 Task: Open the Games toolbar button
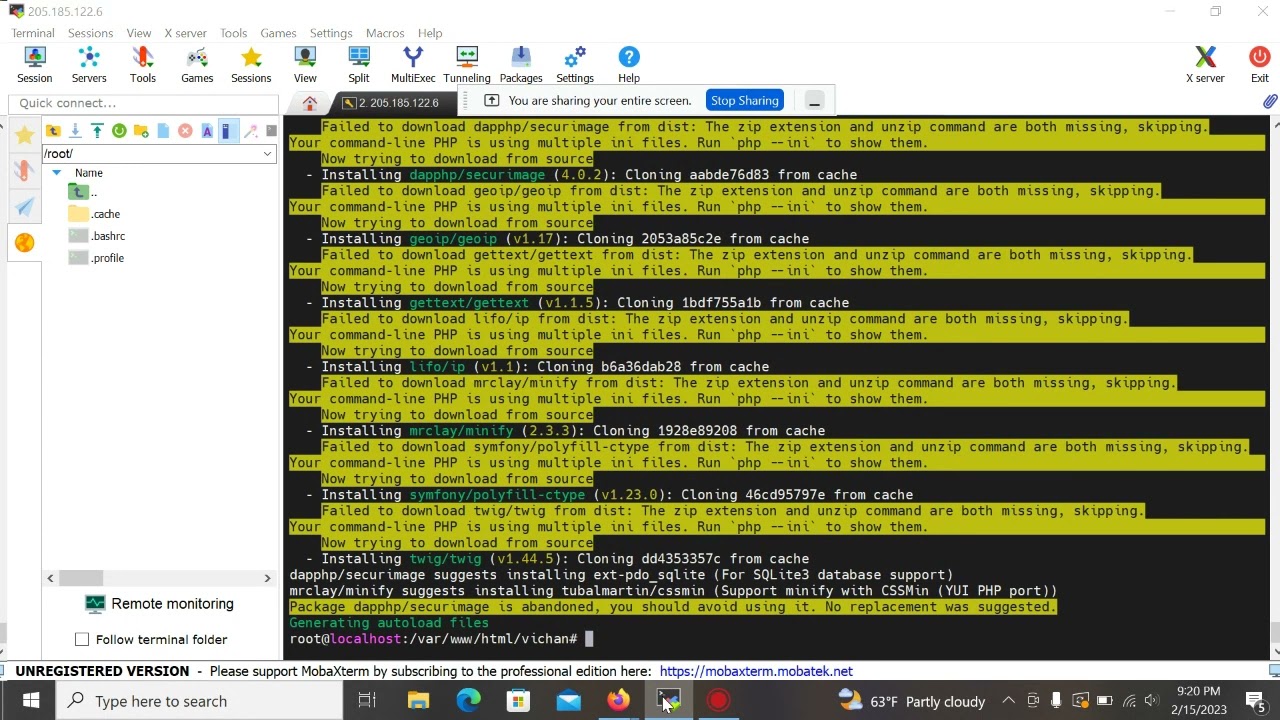coord(197,65)
